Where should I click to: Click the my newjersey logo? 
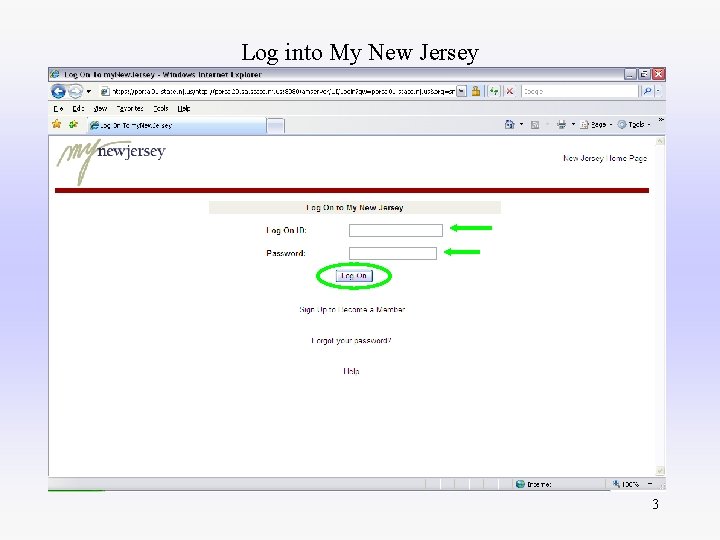(110, 161)
